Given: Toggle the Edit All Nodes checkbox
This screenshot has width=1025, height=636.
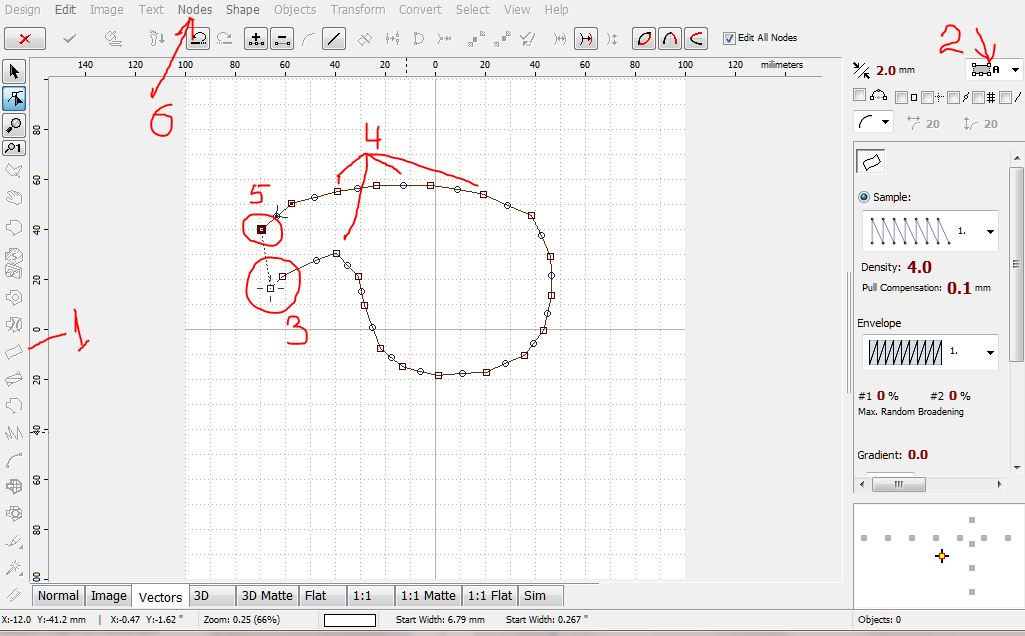Looking at the screenshot, I should pyautogui.click(x=729, y=38).
